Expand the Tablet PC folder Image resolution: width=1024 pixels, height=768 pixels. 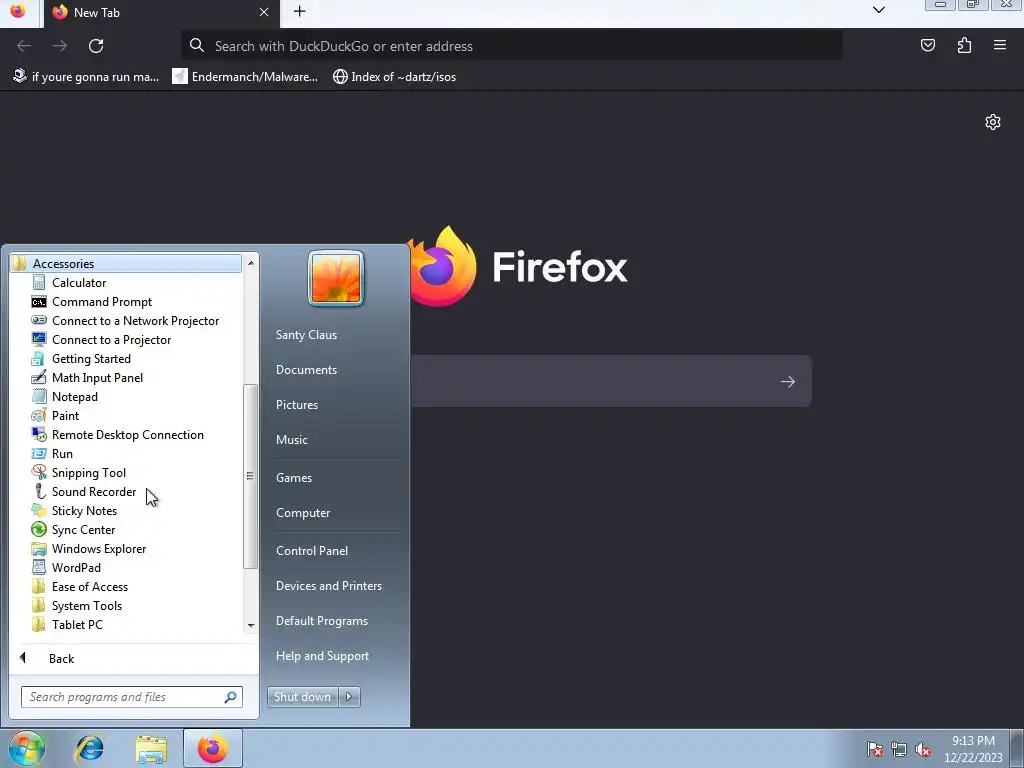[77, 624]
